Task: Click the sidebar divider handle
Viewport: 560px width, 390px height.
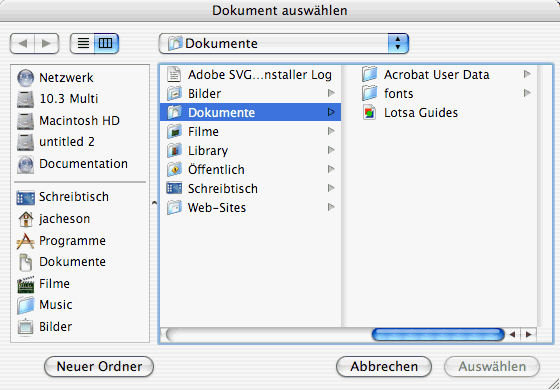Action: point(154,203)
